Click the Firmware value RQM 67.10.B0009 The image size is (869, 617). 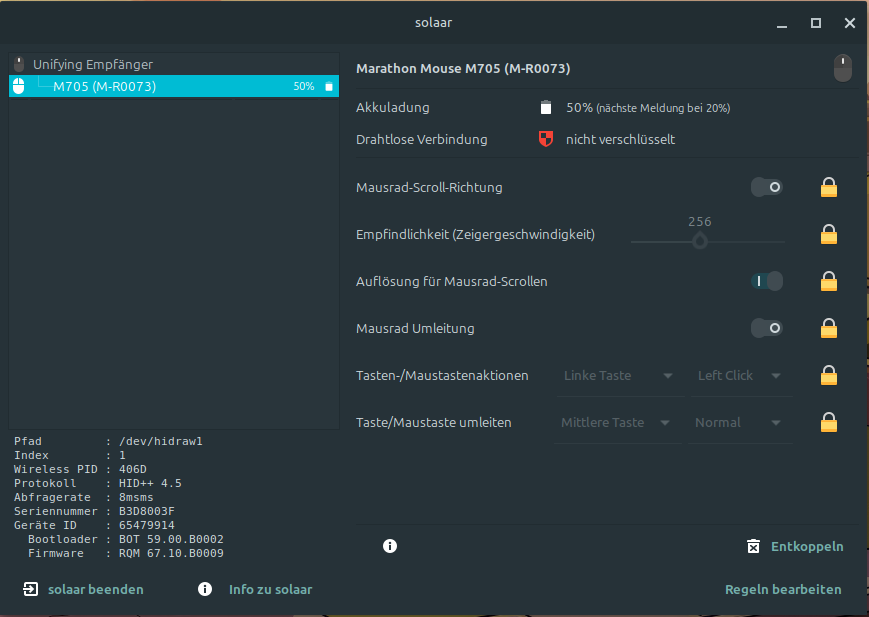(171, 553)
